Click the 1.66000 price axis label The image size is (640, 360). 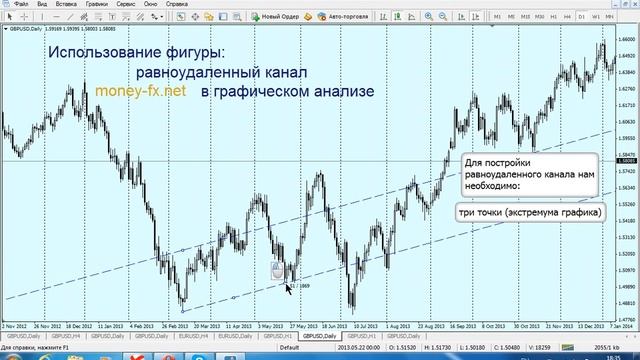pos(627,40)
